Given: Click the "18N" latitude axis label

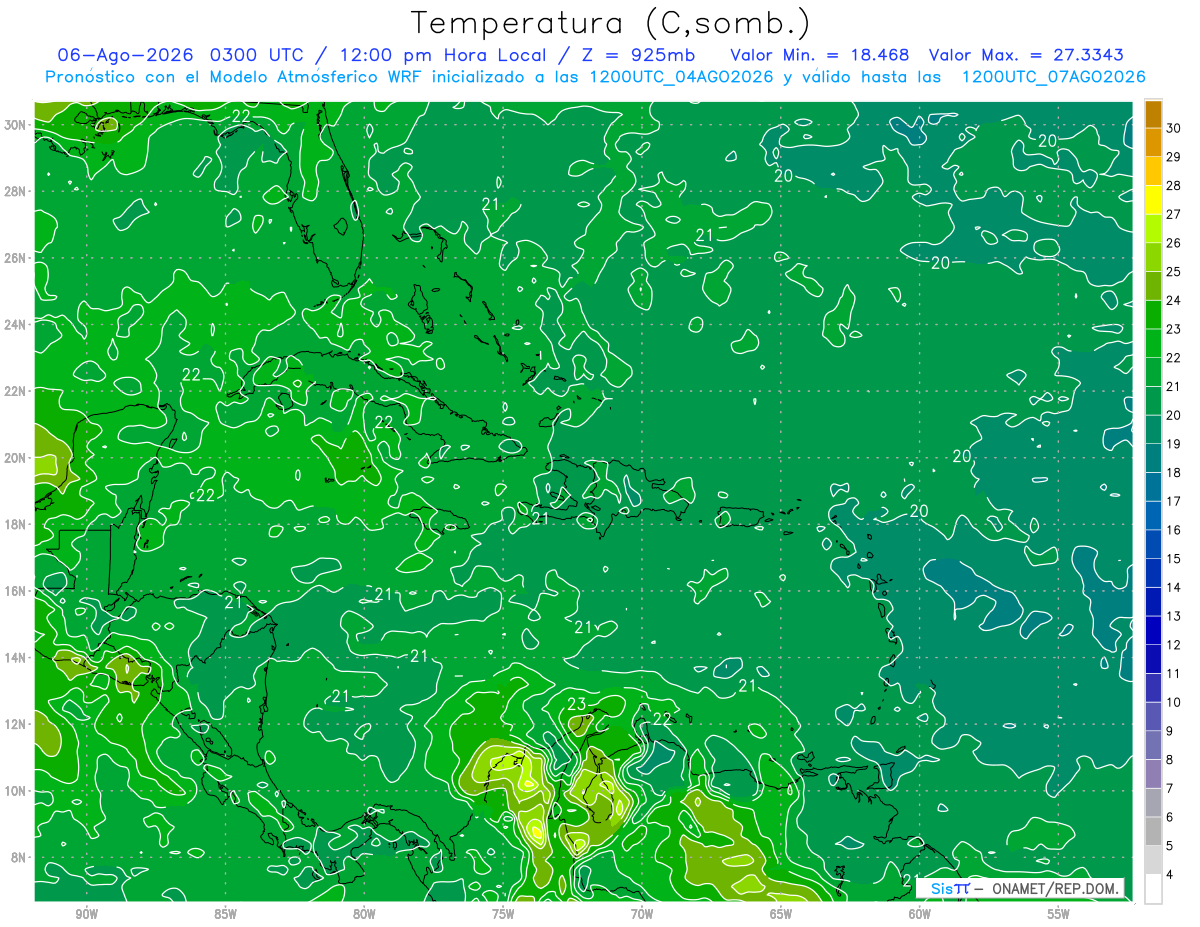Looking at the screenshot, I should 14,524.
